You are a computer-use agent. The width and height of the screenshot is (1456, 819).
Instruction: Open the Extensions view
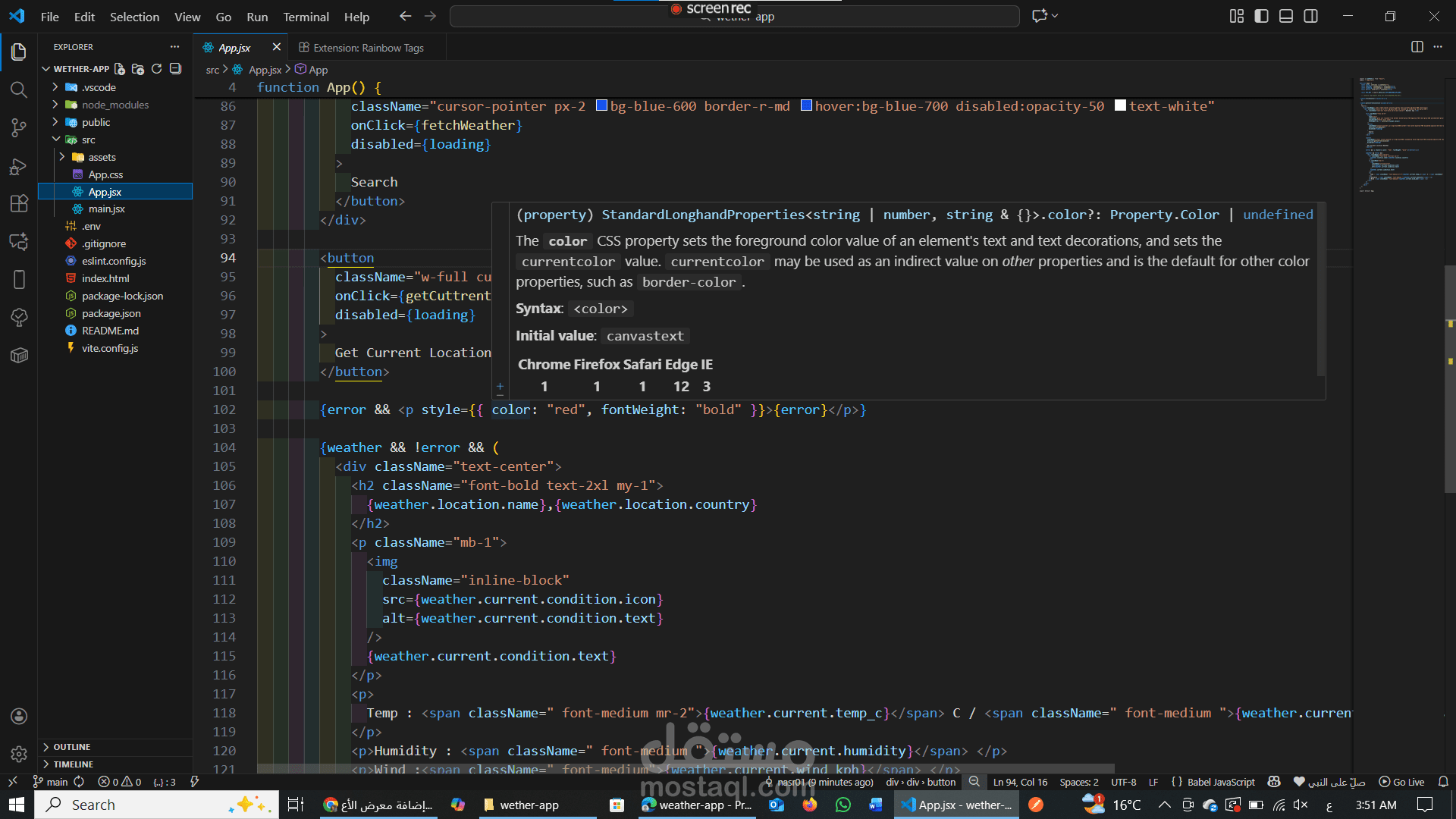[x=19, y=203]
